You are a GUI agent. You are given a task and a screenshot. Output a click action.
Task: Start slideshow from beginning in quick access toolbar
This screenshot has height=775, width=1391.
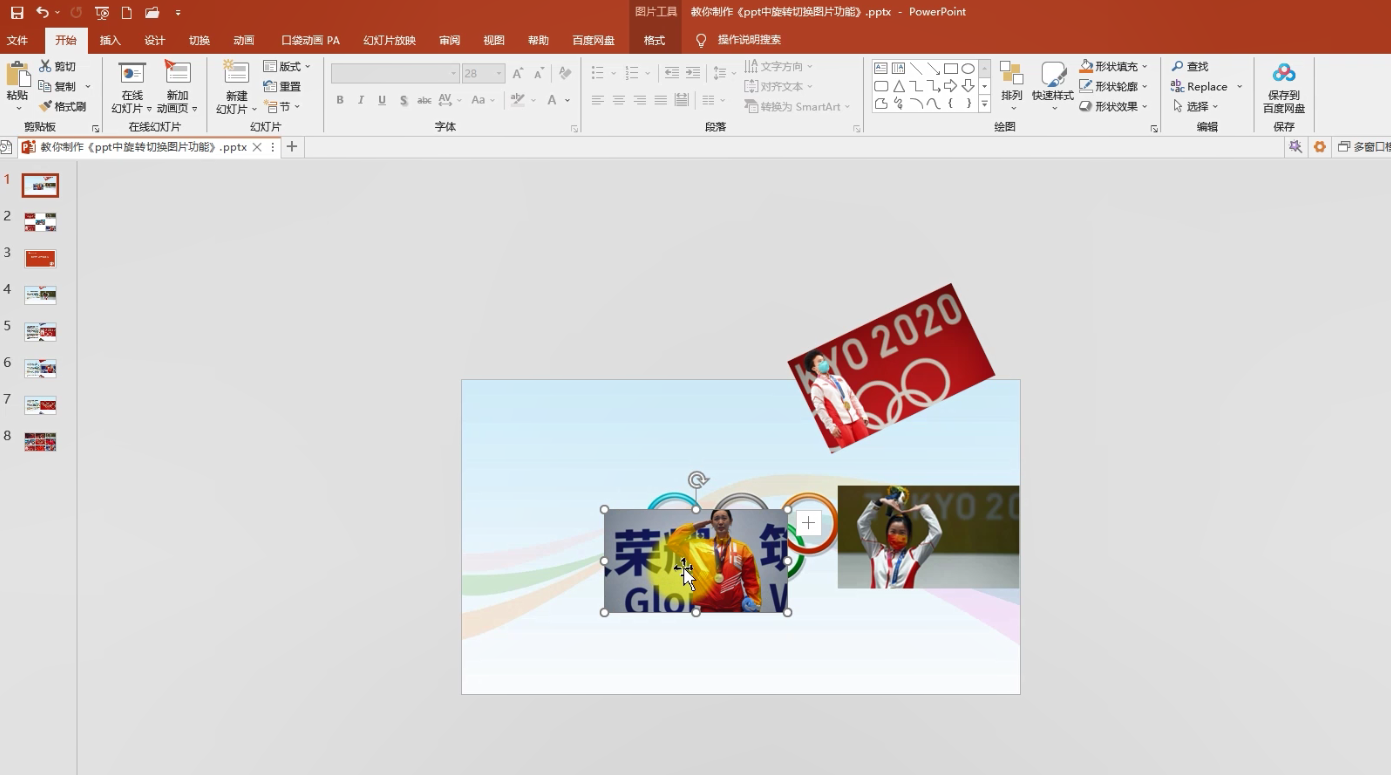(101, 12)
